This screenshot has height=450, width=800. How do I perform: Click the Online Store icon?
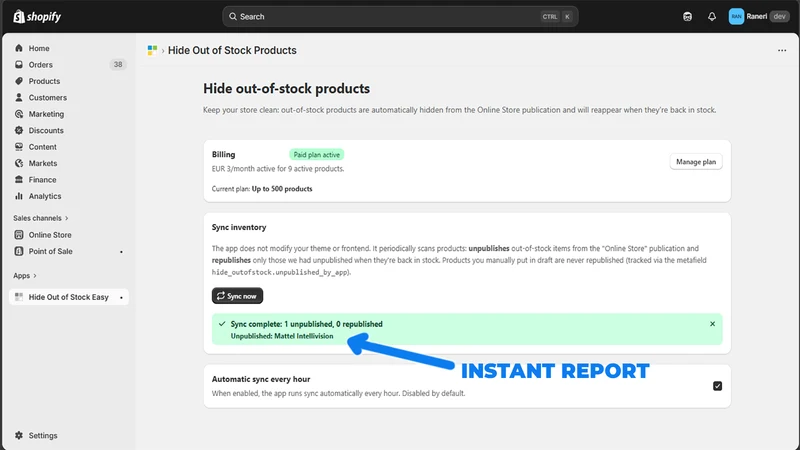(x=19, y=235)
